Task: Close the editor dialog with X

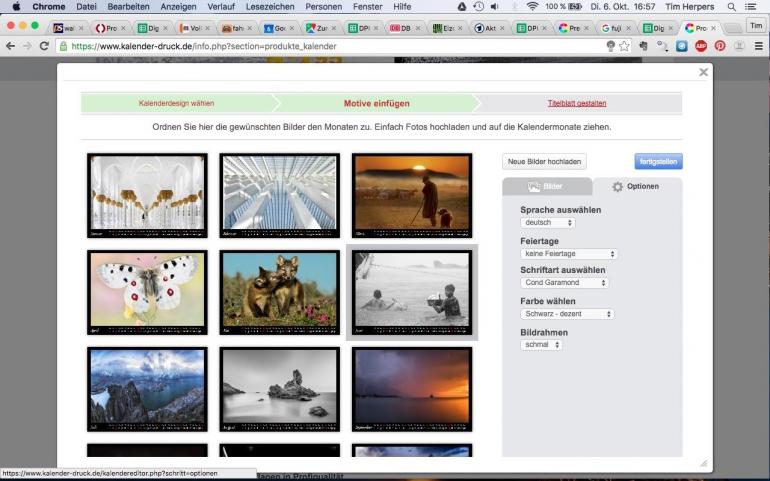Action: pos(703,72)
